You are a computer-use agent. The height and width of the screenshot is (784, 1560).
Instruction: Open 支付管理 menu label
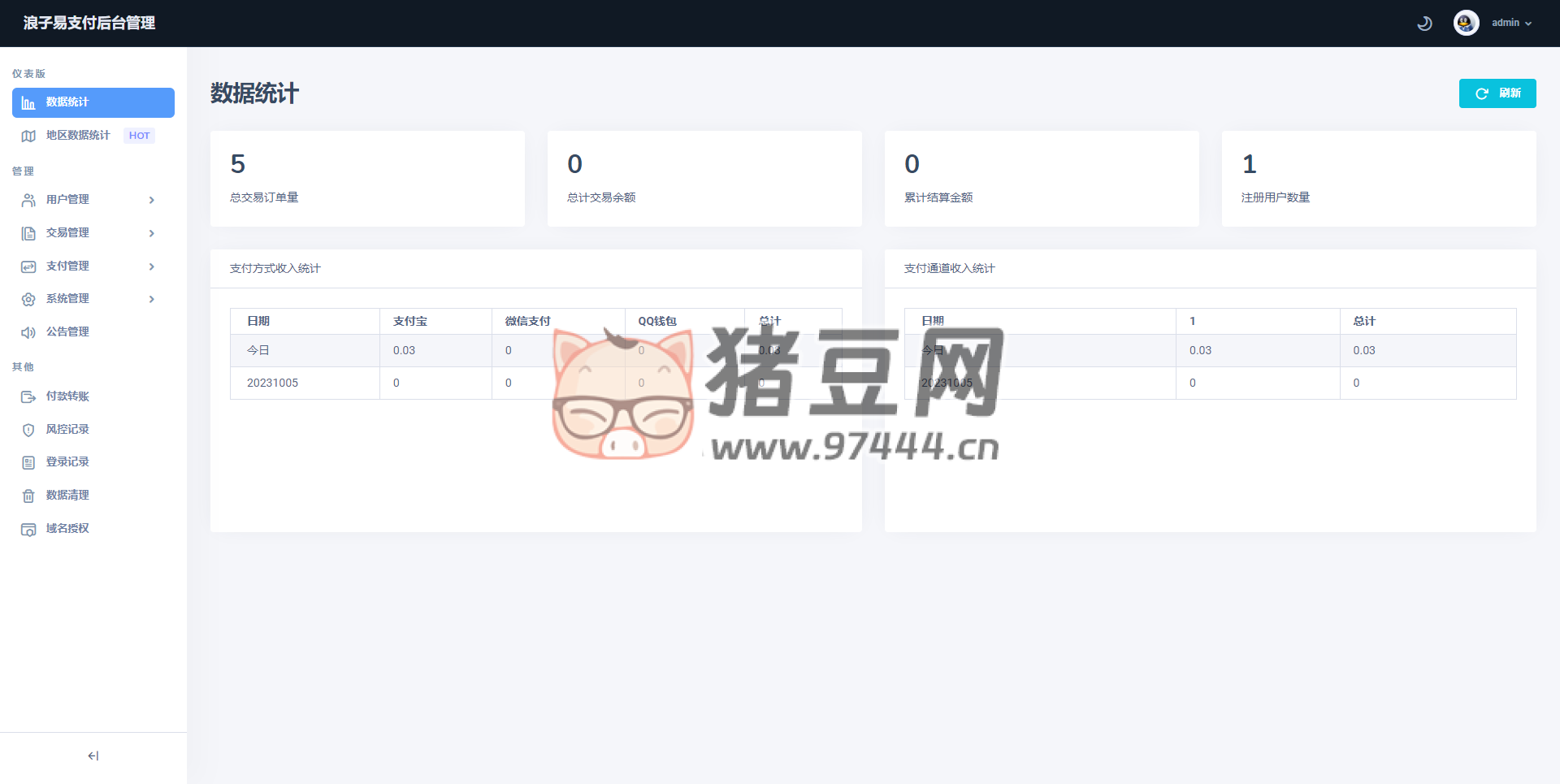pos(67,266)
